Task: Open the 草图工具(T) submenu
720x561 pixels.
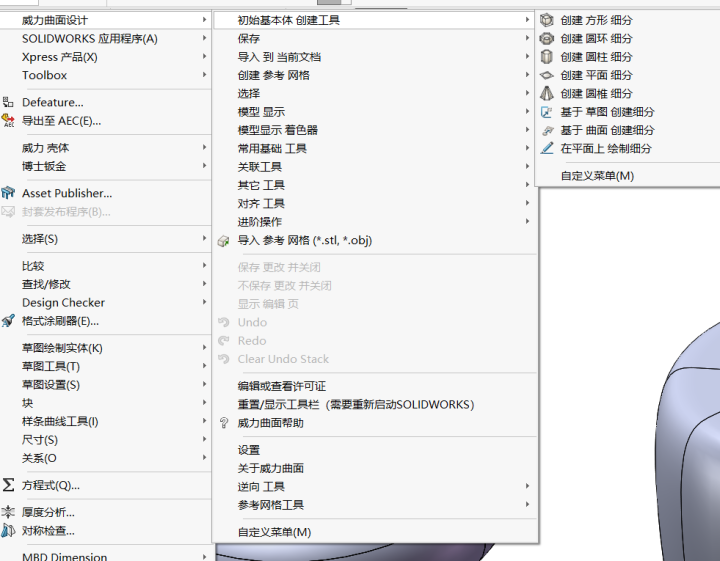Action: 105,366
